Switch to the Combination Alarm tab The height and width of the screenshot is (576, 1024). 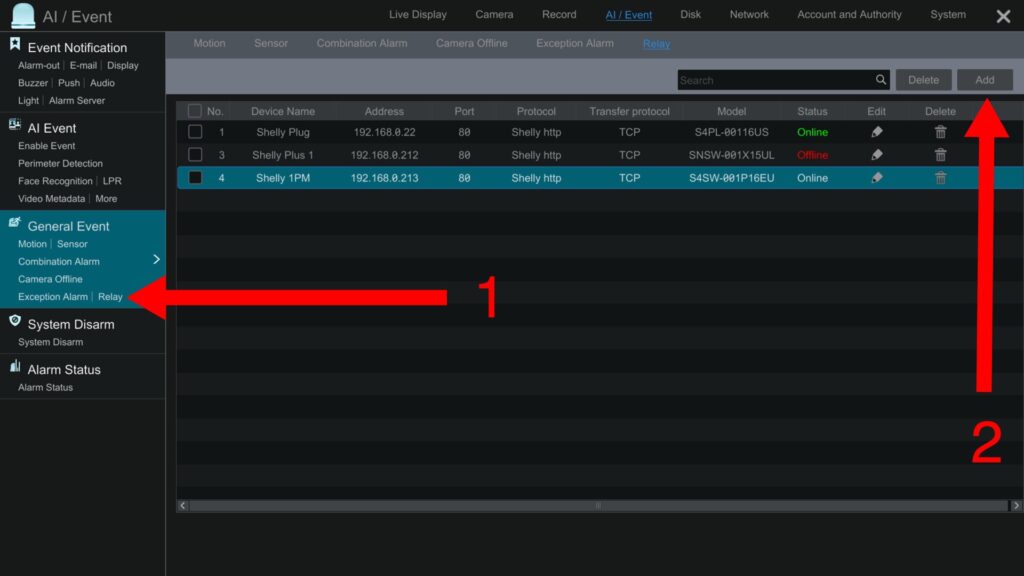pyautogui.click(x=362, y=43)
